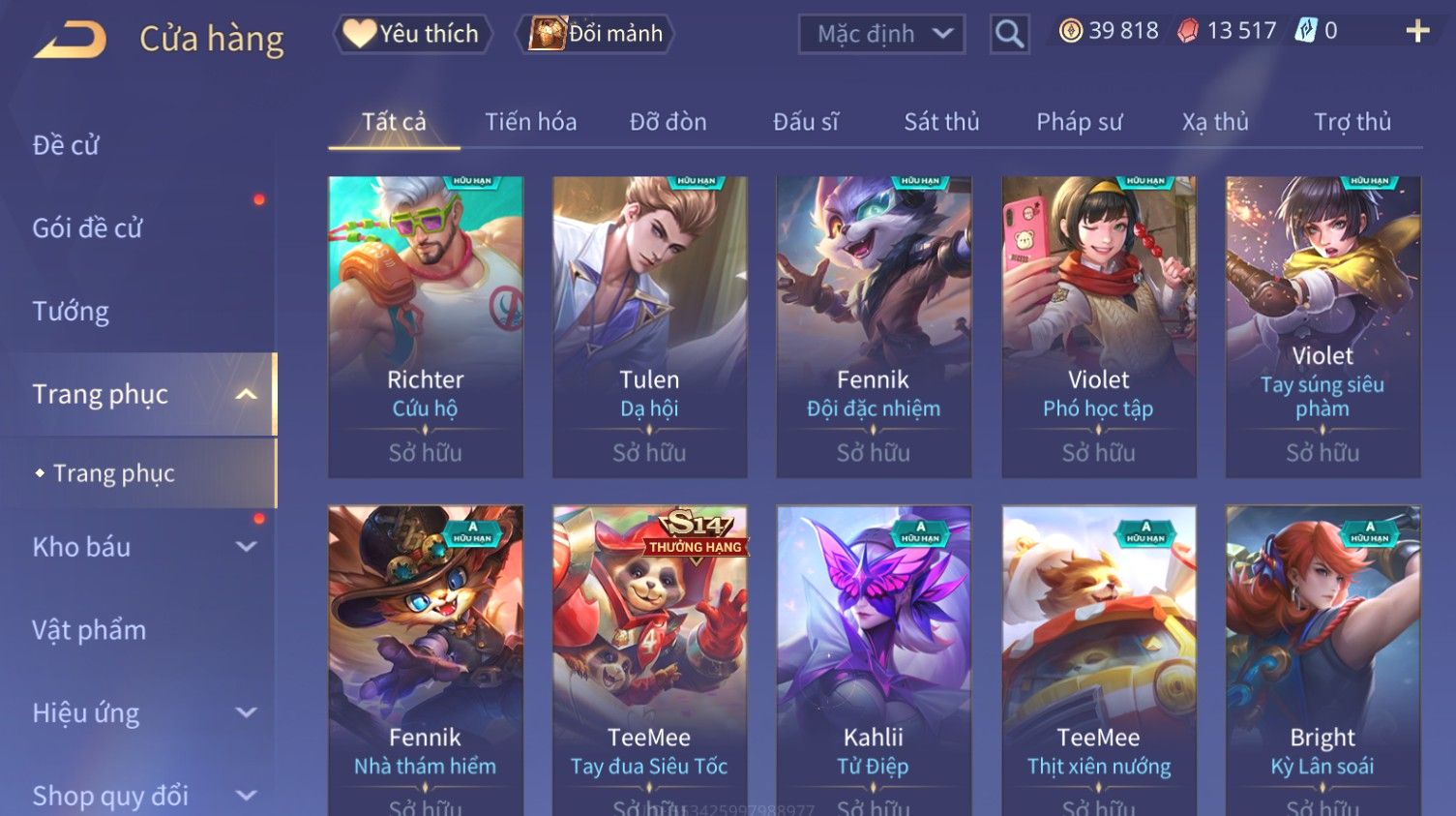Select the Richter Cứu hộ skin card
This screenshot has width=1456, height=816.
(x=426, y=326)
